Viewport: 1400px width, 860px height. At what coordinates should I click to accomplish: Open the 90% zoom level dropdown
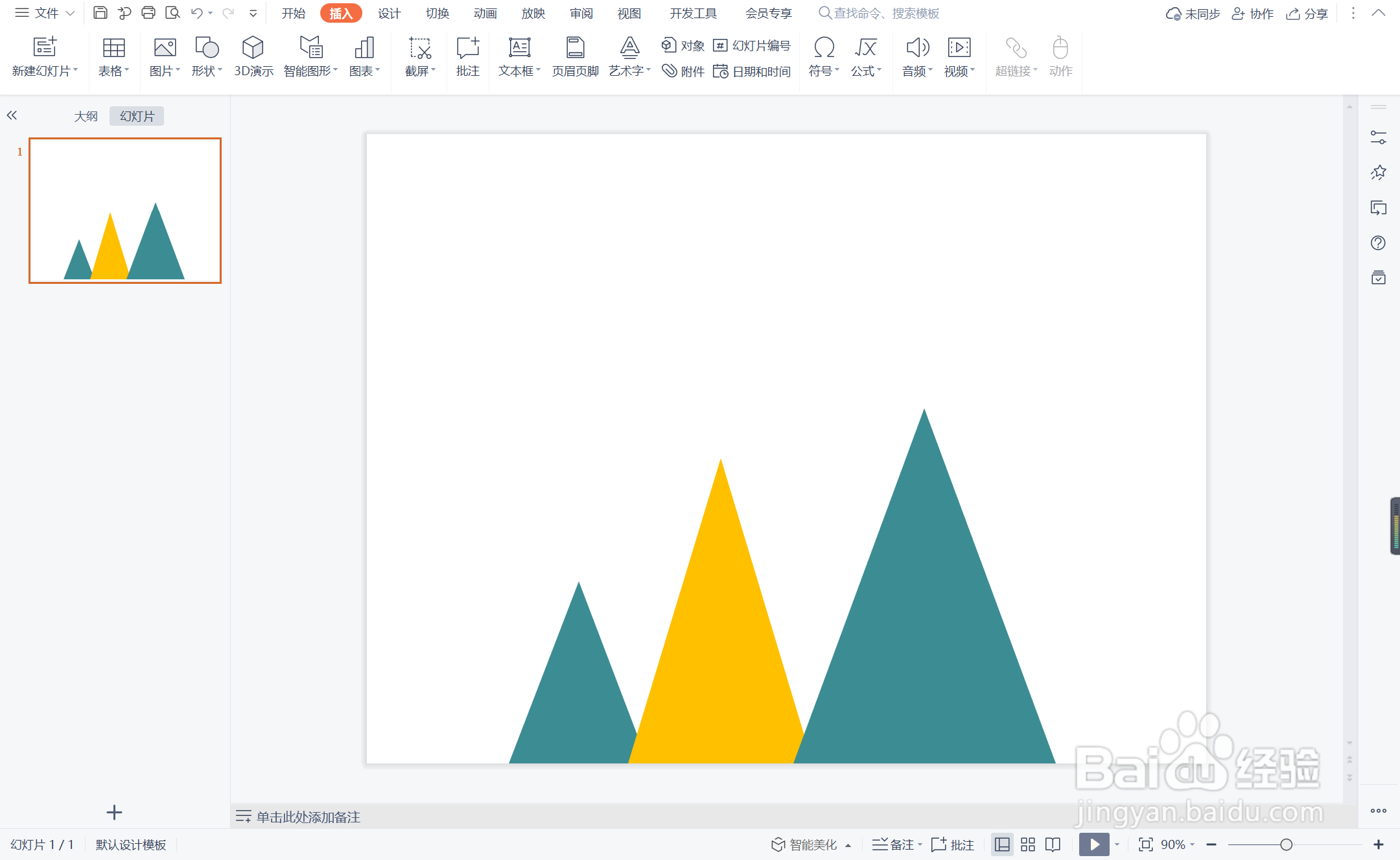pos(1178,844)
